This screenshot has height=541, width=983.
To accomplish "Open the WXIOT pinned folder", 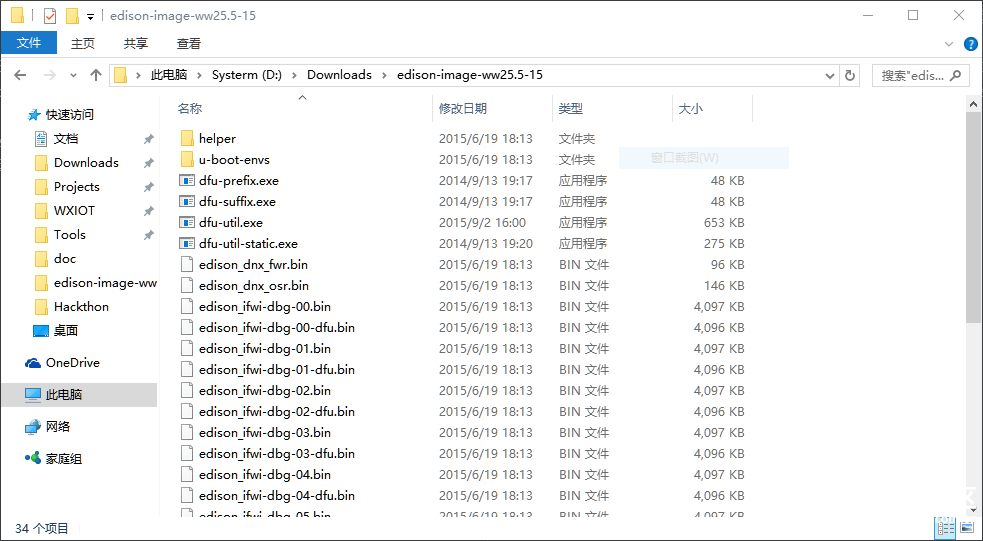I will point(74,211).
